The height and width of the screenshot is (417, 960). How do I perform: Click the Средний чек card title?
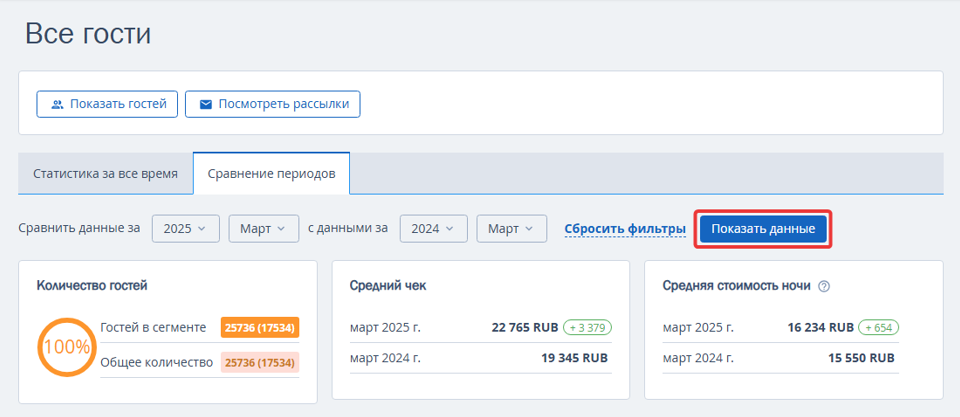(x=386, y=286)
